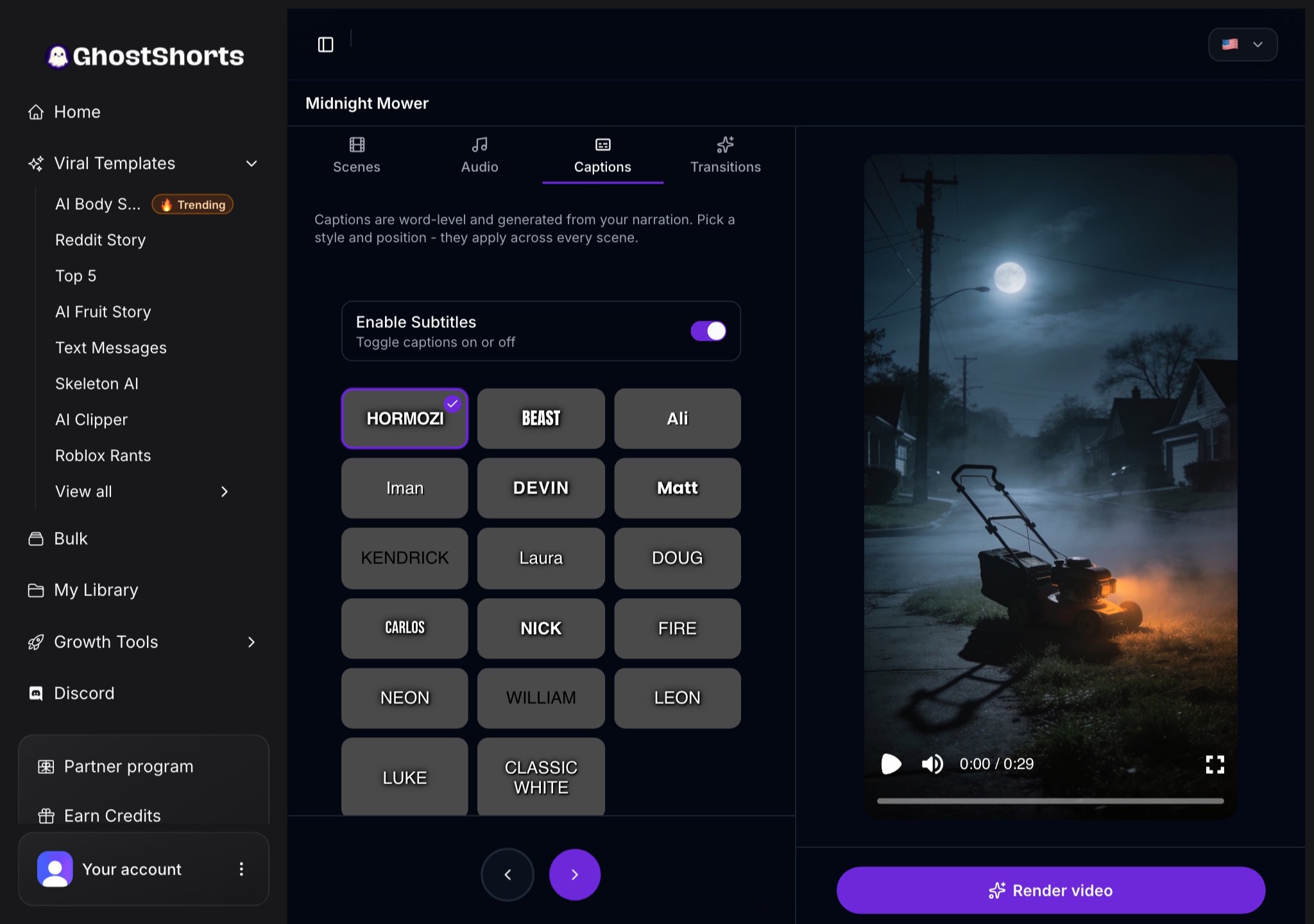The width and height of the screenshot is (1314, 924).
Task: Click the Bulk box icon
Action: tap(36, 538)
